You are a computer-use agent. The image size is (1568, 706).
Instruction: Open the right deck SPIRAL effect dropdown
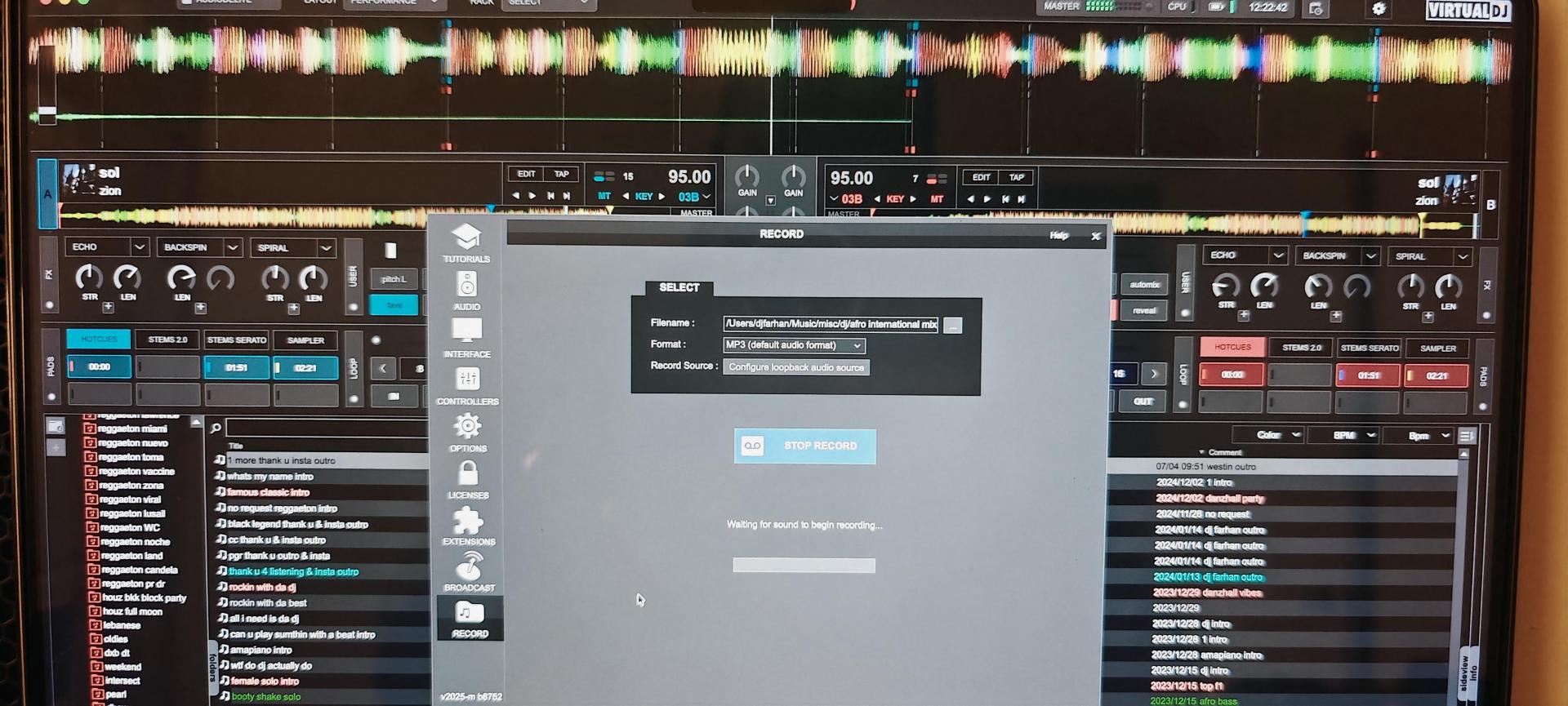(1462, 257)
